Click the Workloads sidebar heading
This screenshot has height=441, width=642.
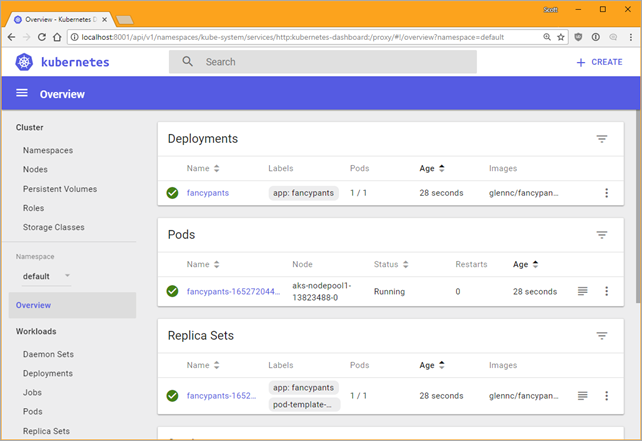36,331
